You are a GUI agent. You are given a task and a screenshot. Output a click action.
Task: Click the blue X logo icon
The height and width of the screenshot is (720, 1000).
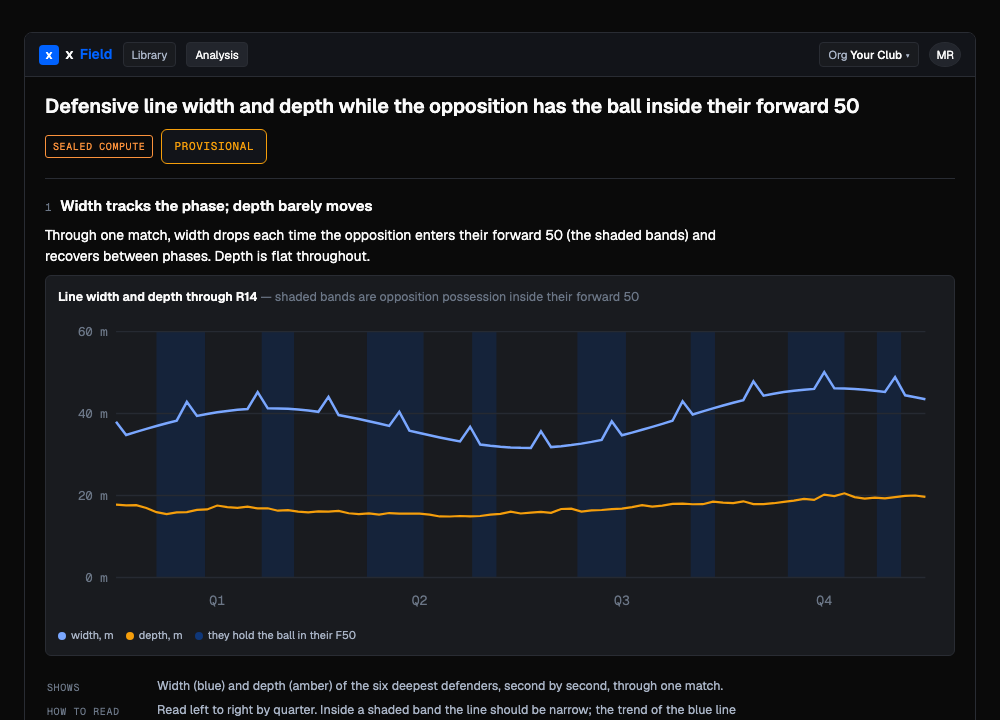click(49, 55)
